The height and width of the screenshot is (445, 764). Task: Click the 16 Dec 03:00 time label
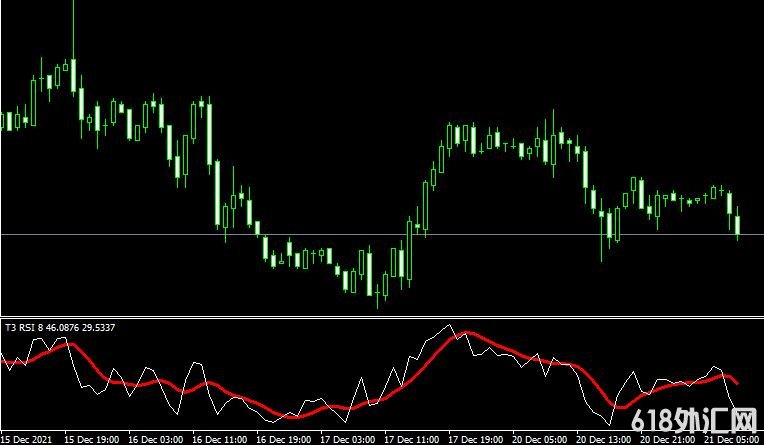point(156,439)
